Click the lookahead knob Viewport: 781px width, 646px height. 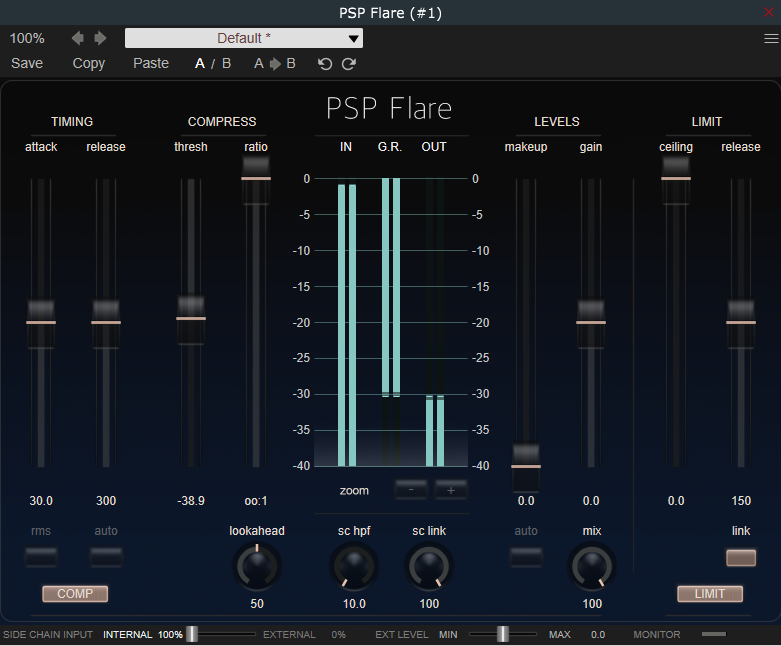257,567
